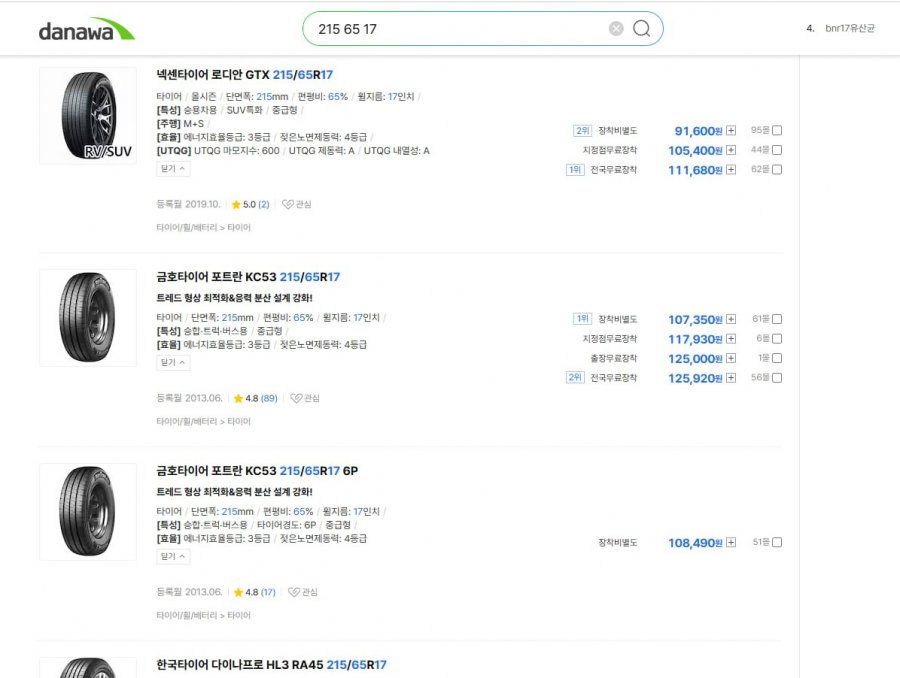Open Nexen Roadian GTX tire thumbnail

point(88,116)
